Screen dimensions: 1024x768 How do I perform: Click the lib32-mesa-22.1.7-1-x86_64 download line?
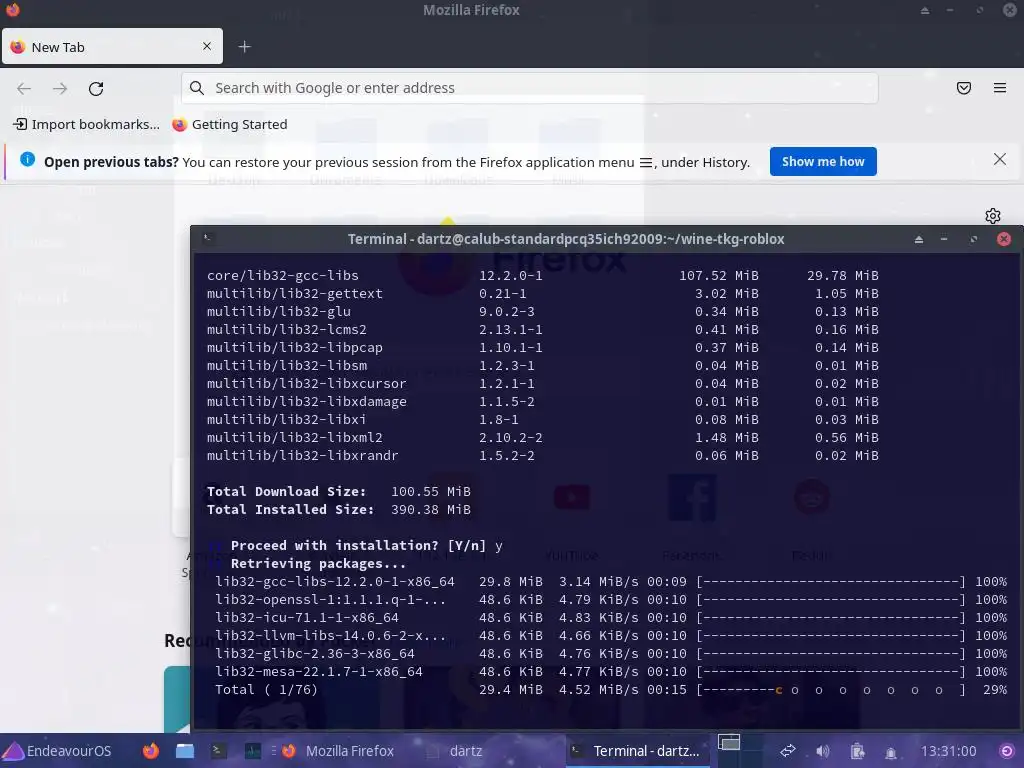coord(611,671)
